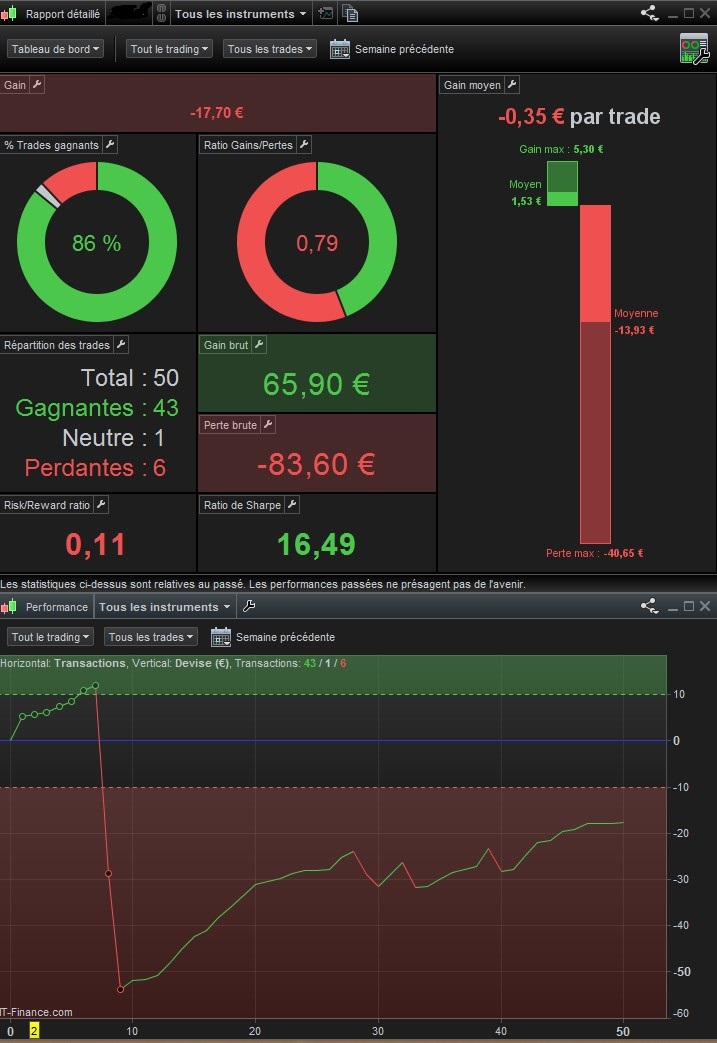Screen dimensions: 717x1043
Task: Toggle the link chain icon in title bar
Action: click(x=161, y=13)
